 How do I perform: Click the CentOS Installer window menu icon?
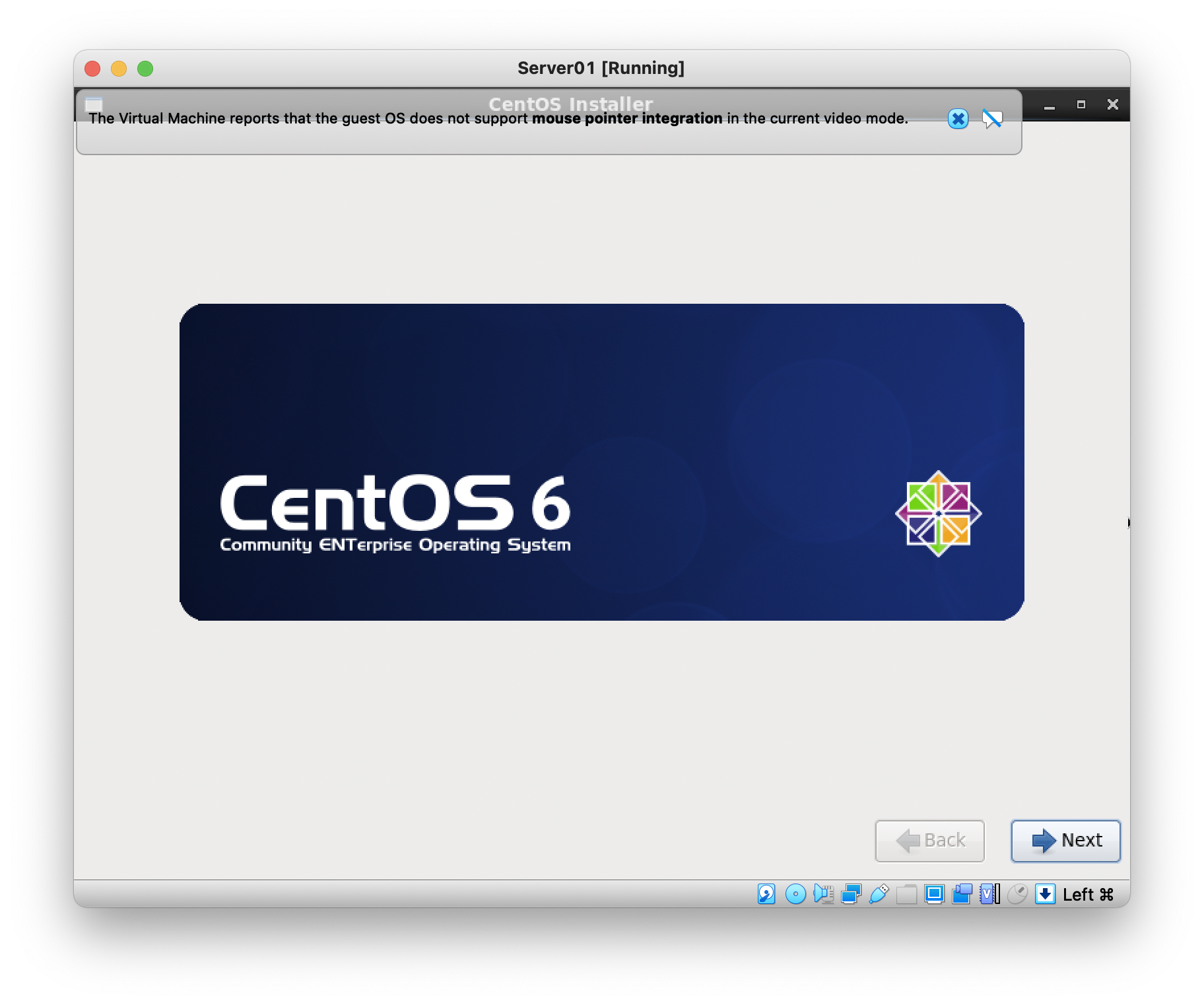coord(94,104)
